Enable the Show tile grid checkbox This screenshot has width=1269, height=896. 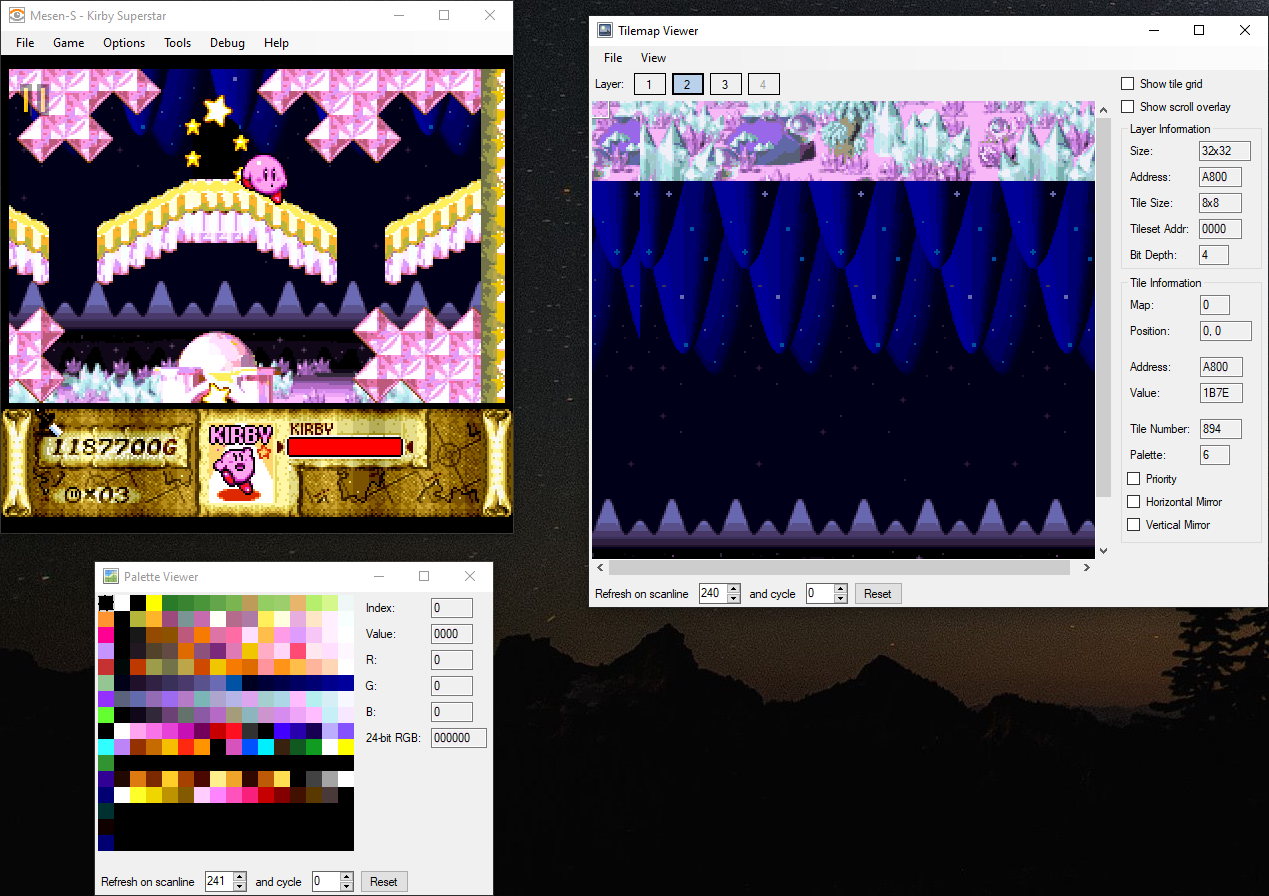point(1128,84)
